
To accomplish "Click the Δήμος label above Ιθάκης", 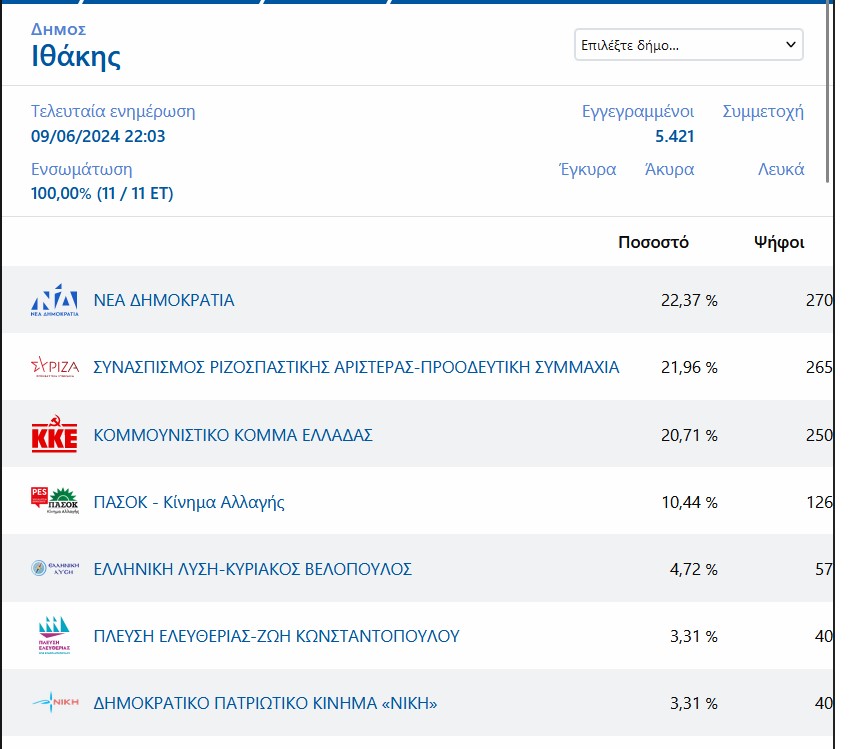I will (58, 29).
